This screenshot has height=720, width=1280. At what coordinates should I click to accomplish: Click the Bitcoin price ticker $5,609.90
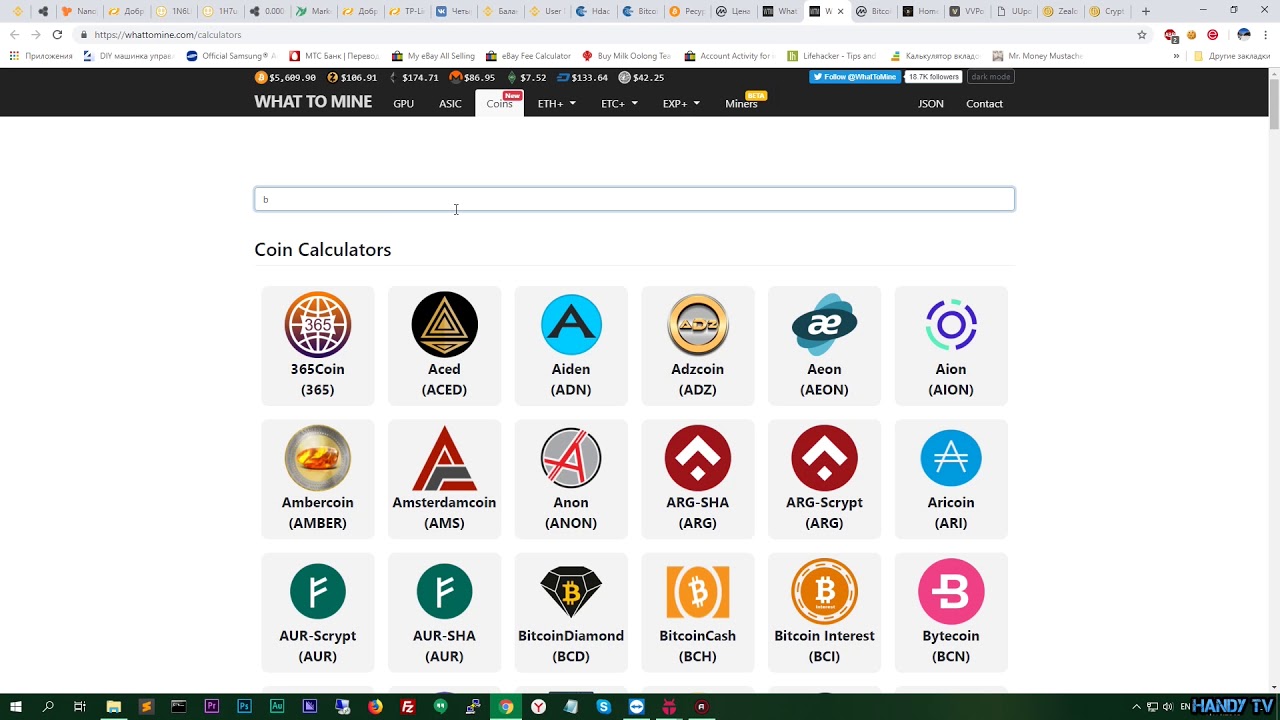click(286, 77)
